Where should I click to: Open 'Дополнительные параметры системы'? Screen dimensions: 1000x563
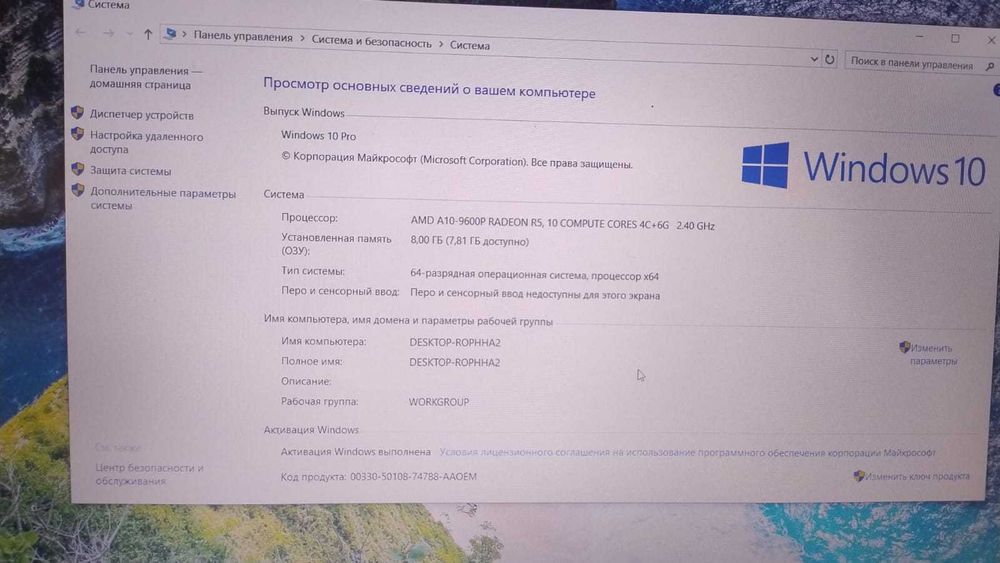(163, 199)
